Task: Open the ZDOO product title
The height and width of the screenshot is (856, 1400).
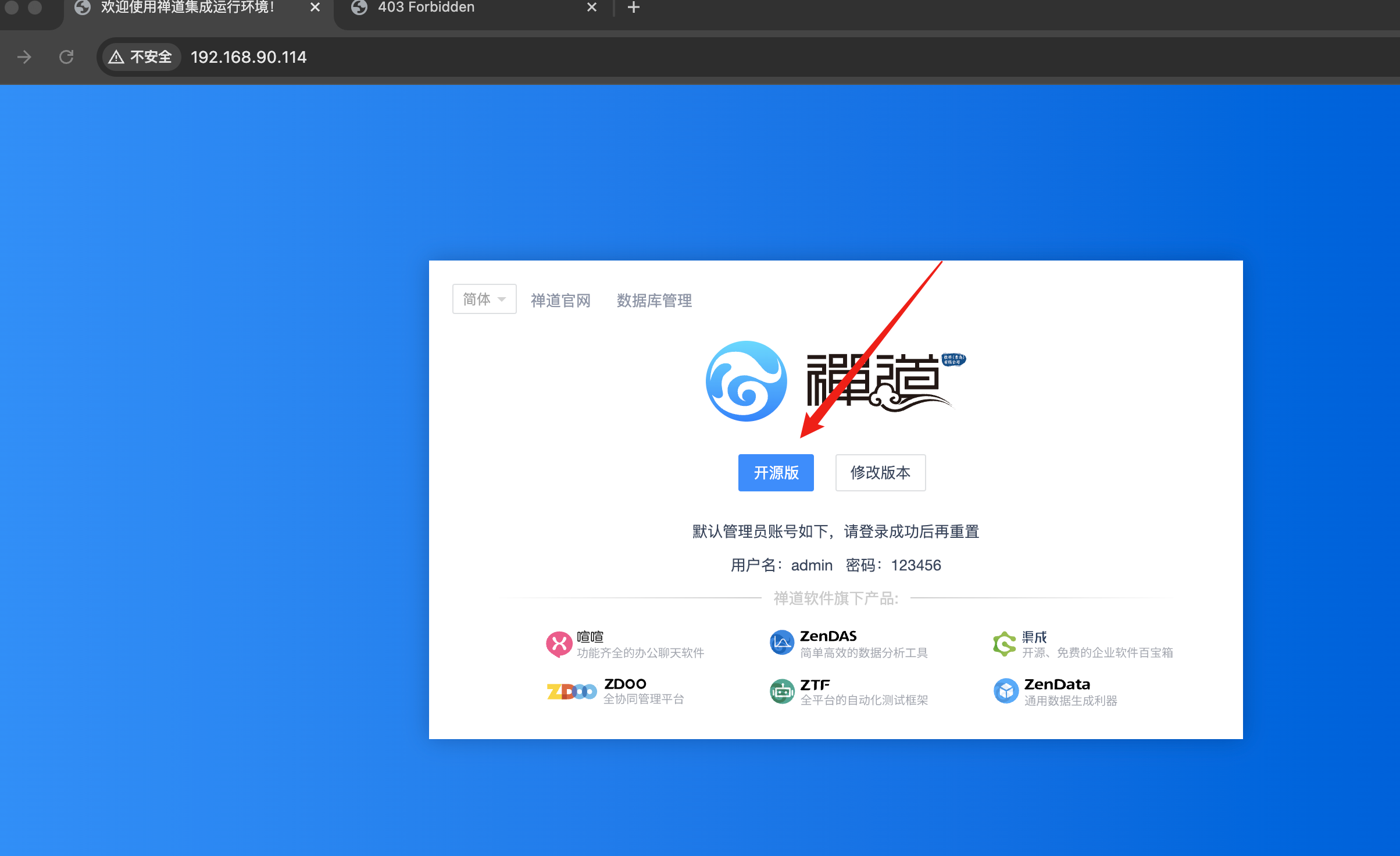Action: point(625,684)
